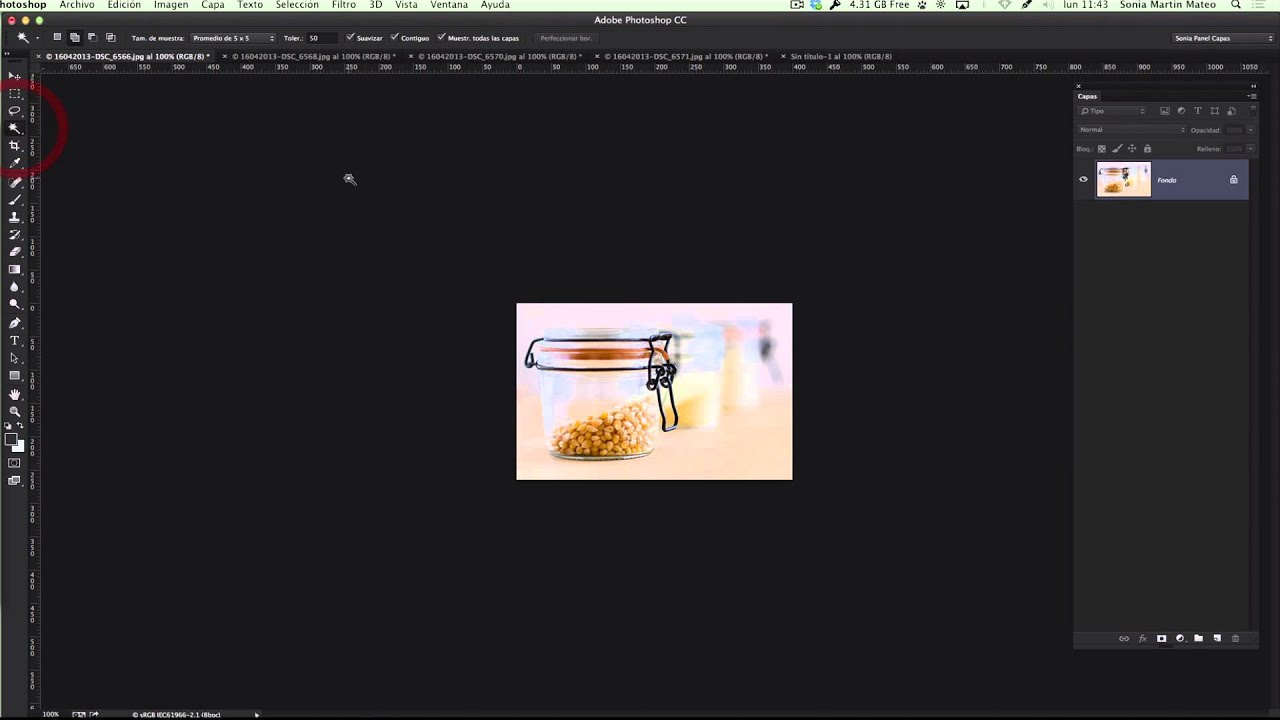This screenshot has width=1280, height=720.
Task: Add a layer mask
Action: pyautogui.click(x=1161, y=638)
